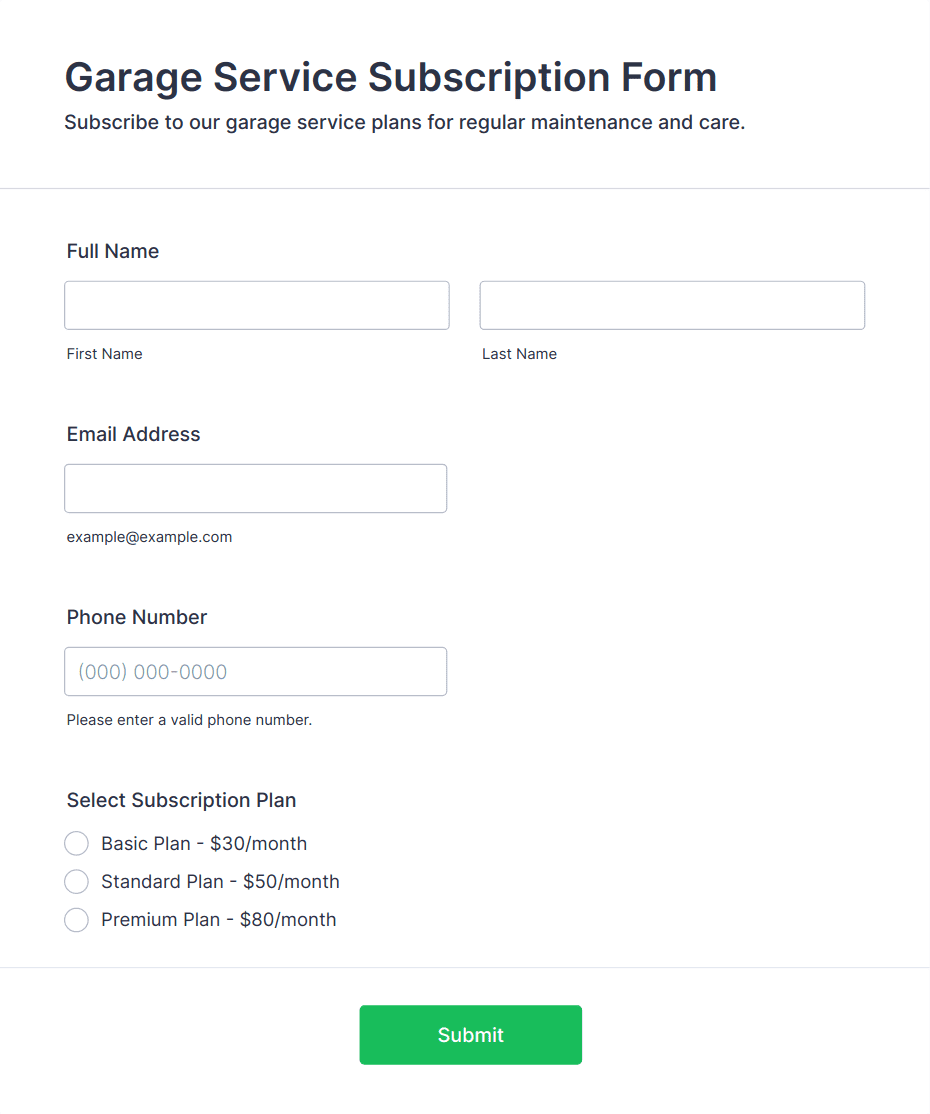This screenshot has width=930, height=1114.
Task: Click the Last Name input field
Action: 672,305
